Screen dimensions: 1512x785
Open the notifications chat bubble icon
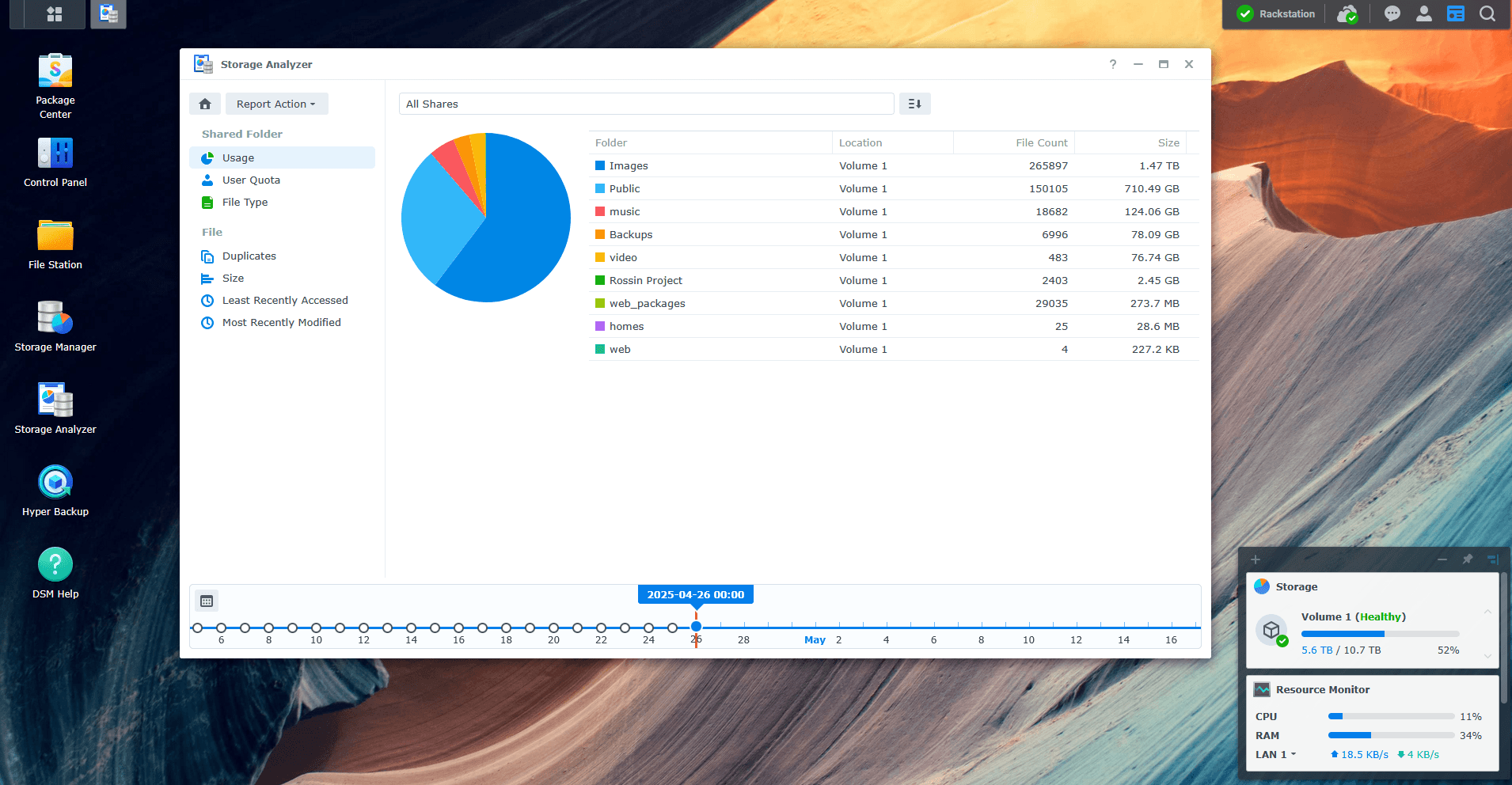[1392, 14]
